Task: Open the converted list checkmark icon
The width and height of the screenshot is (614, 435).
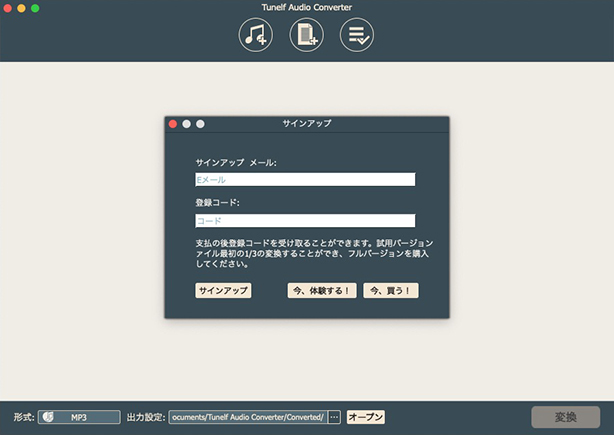Action: tap(357, 35)
